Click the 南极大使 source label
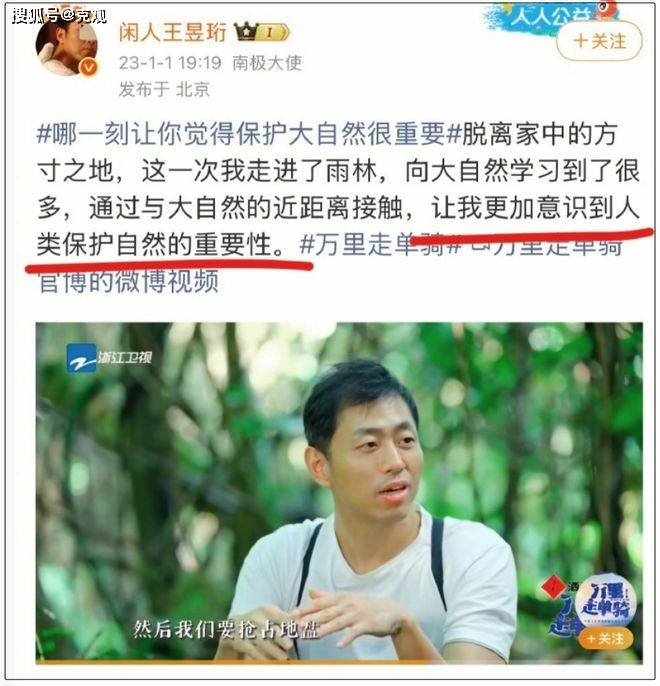 coord(267,63)
